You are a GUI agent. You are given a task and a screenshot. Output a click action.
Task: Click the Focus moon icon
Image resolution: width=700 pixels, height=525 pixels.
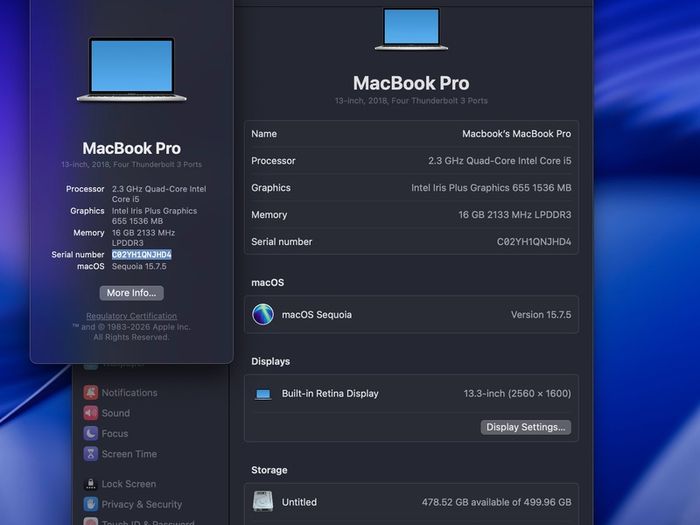click(x=91, y=433)
